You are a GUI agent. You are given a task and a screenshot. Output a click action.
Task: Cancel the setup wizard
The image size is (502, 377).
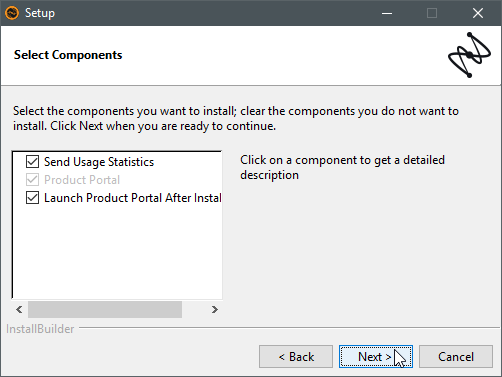456,357
